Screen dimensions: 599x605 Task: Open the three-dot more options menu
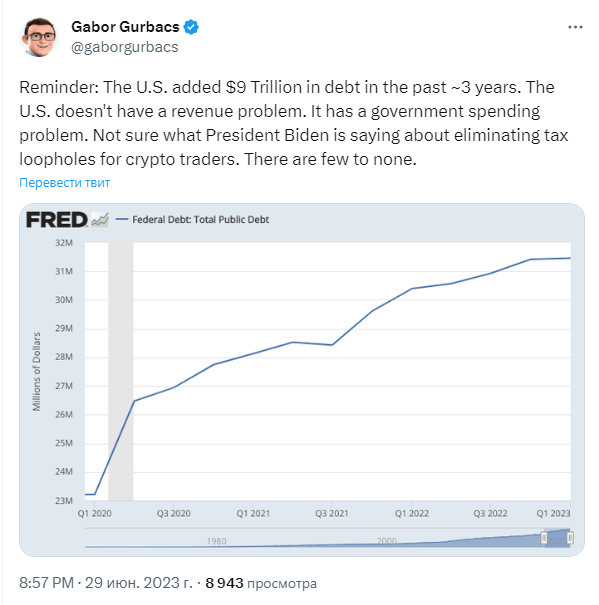575,27
